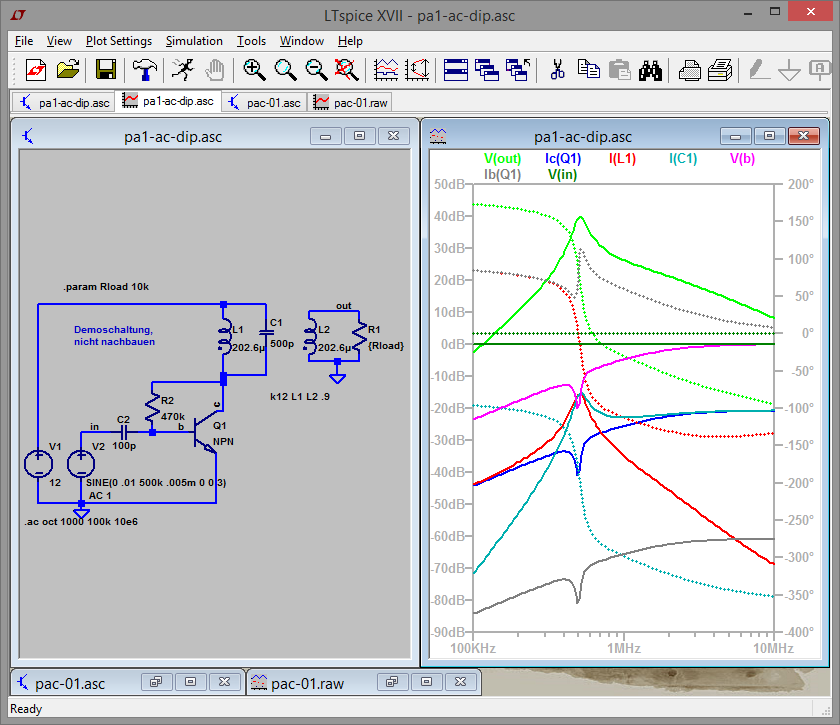Click the Print icon

click(689, 70)
